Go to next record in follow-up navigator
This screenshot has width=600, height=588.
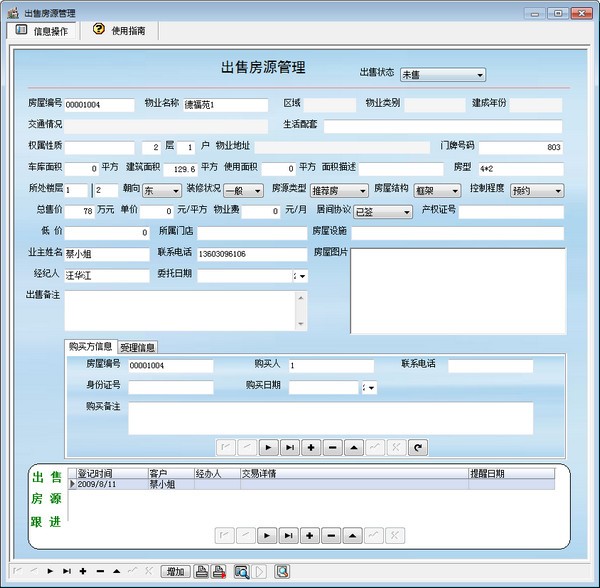pos(266,535)
